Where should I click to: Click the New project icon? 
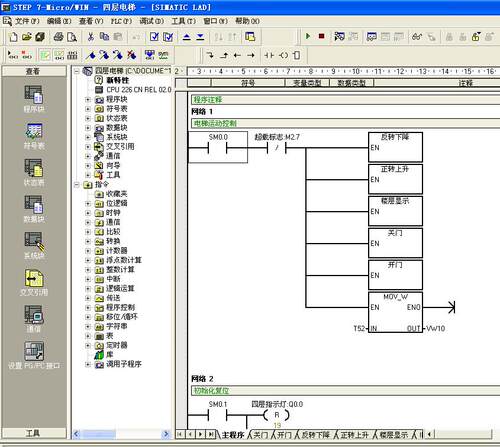click(13, 37)
